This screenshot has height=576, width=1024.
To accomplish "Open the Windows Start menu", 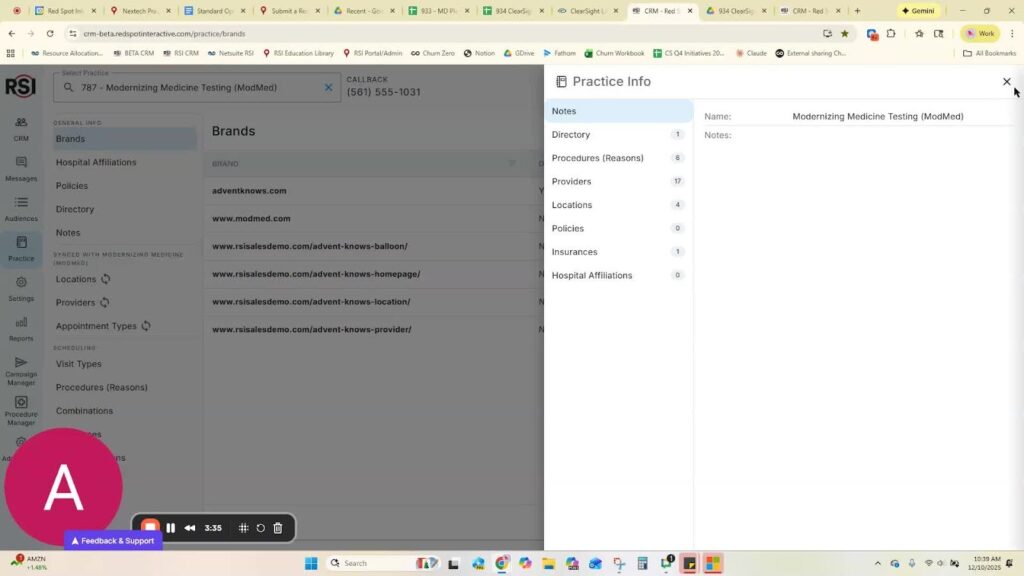I will [x=310, y=563].
